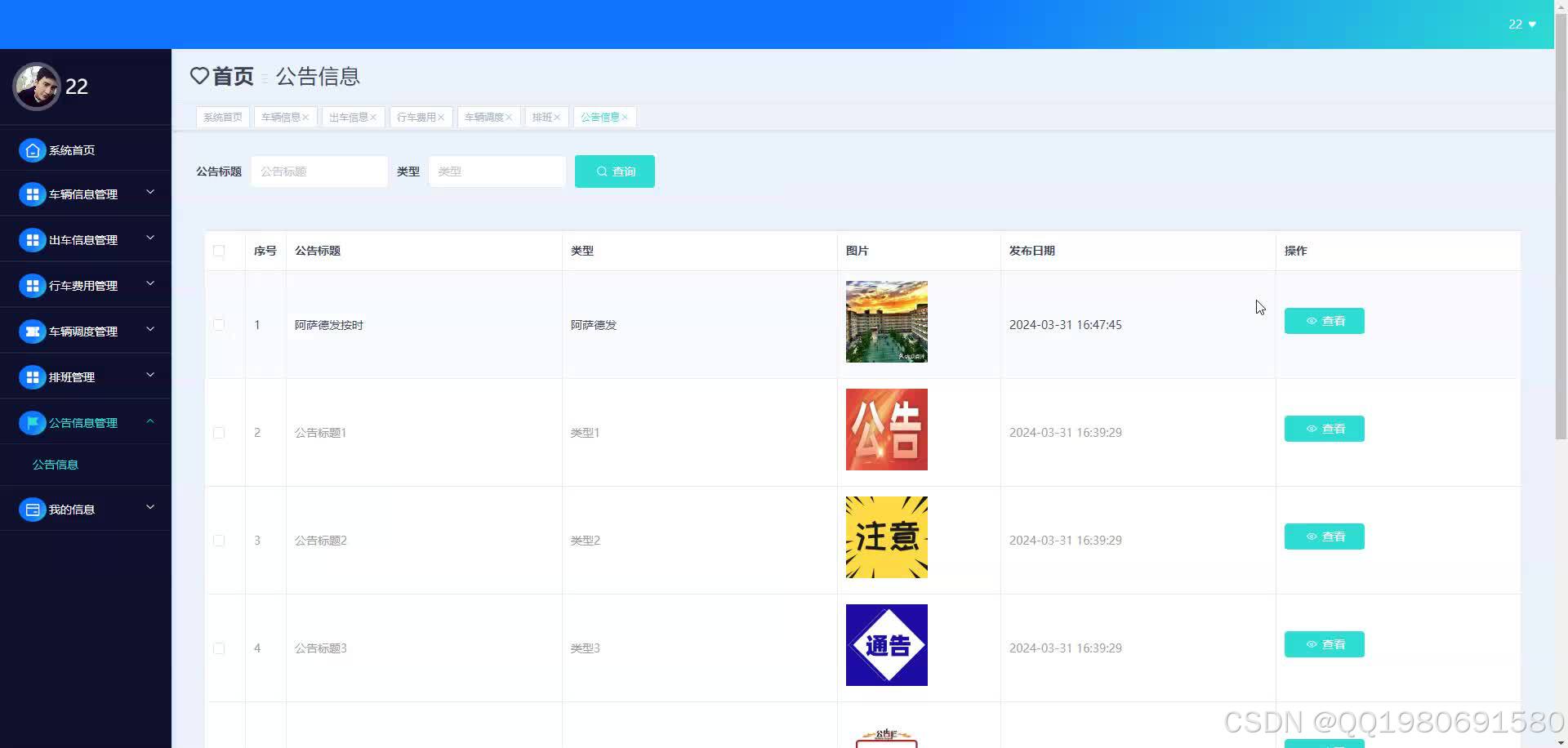This screenshot has width=1568, height=748.
Task: Expand the 车辆信息管理 menu chevron
Action: pyautogui.click(x=150, y=193)
